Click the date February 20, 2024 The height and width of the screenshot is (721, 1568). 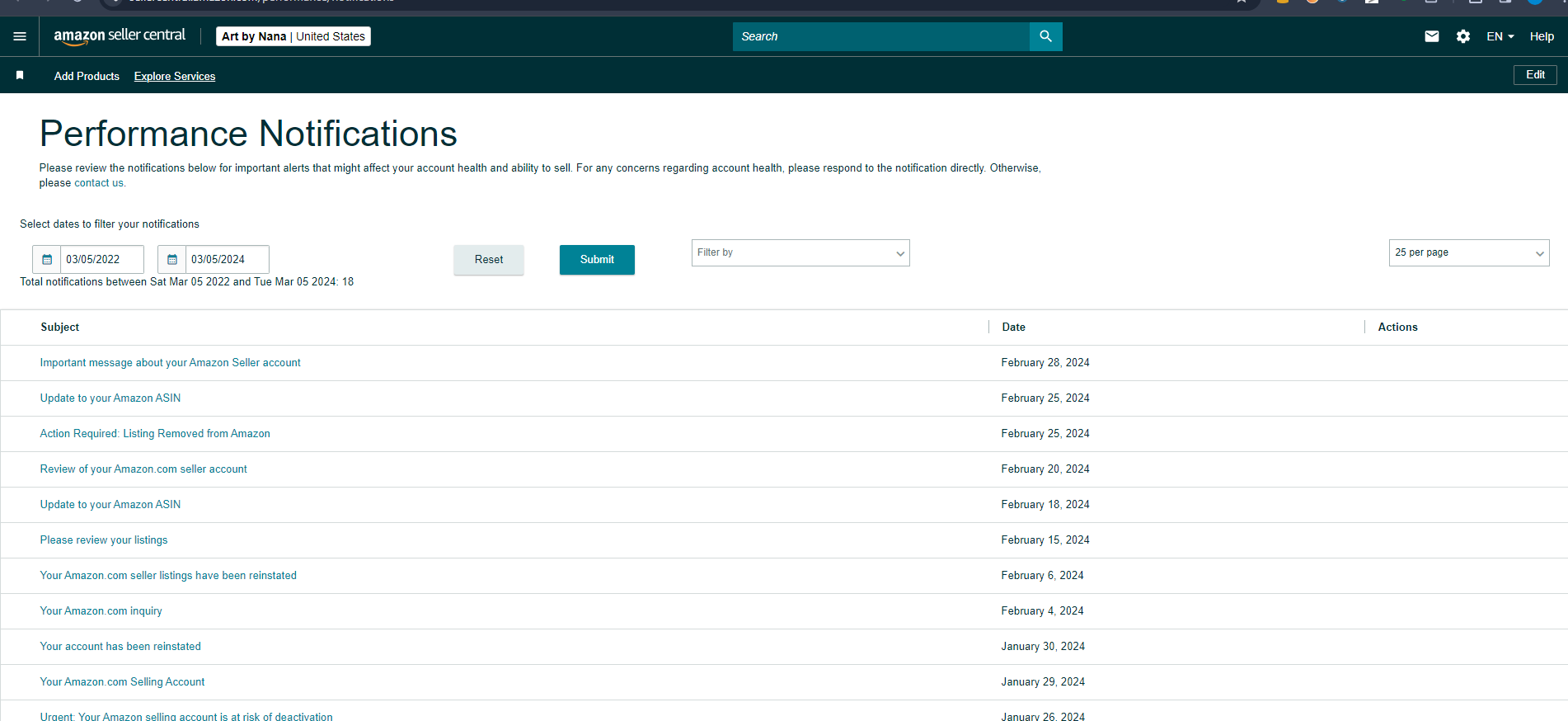(1045, 469)
